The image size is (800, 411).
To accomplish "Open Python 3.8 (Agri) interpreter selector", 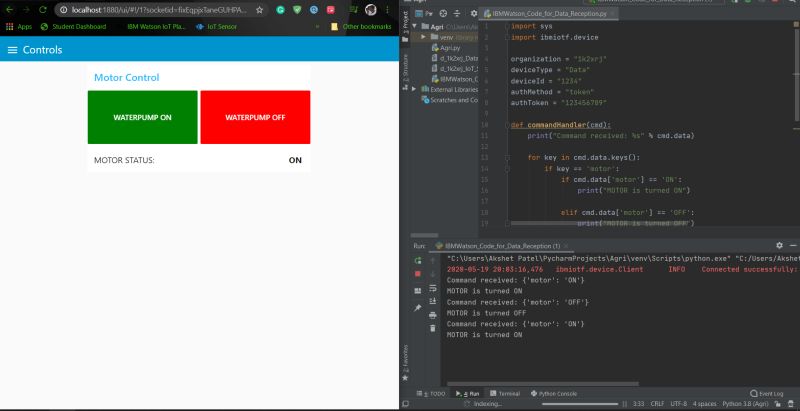I will click(745, 404).
